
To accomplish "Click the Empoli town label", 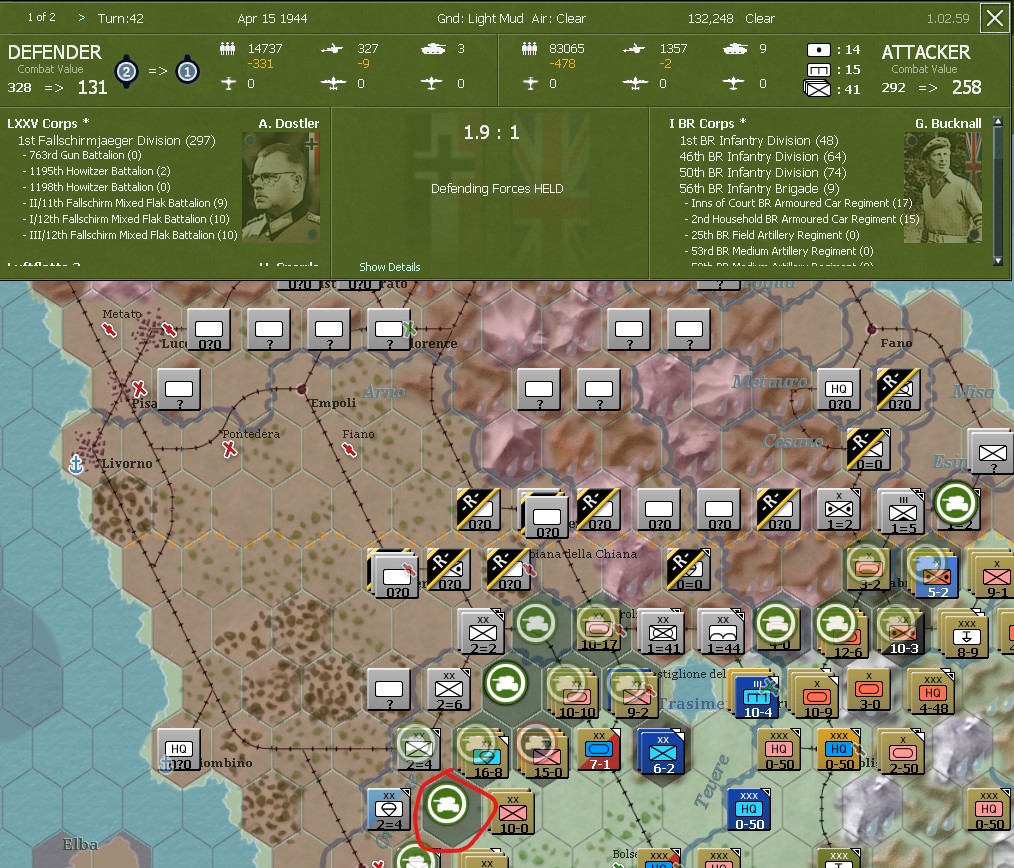I will (333, 403).
